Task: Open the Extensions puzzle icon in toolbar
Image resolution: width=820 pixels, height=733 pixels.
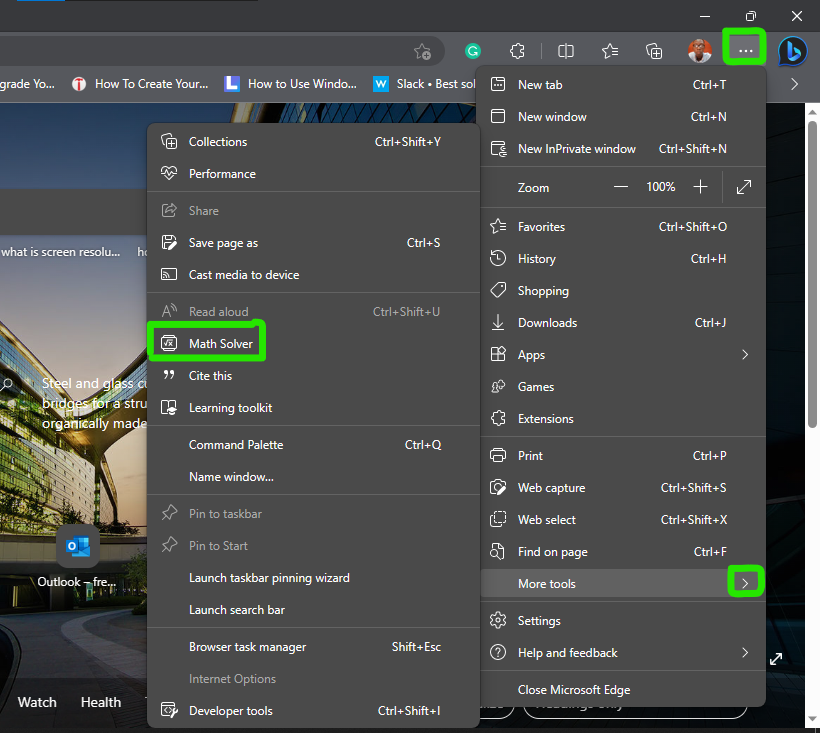Action: (517, 51)
